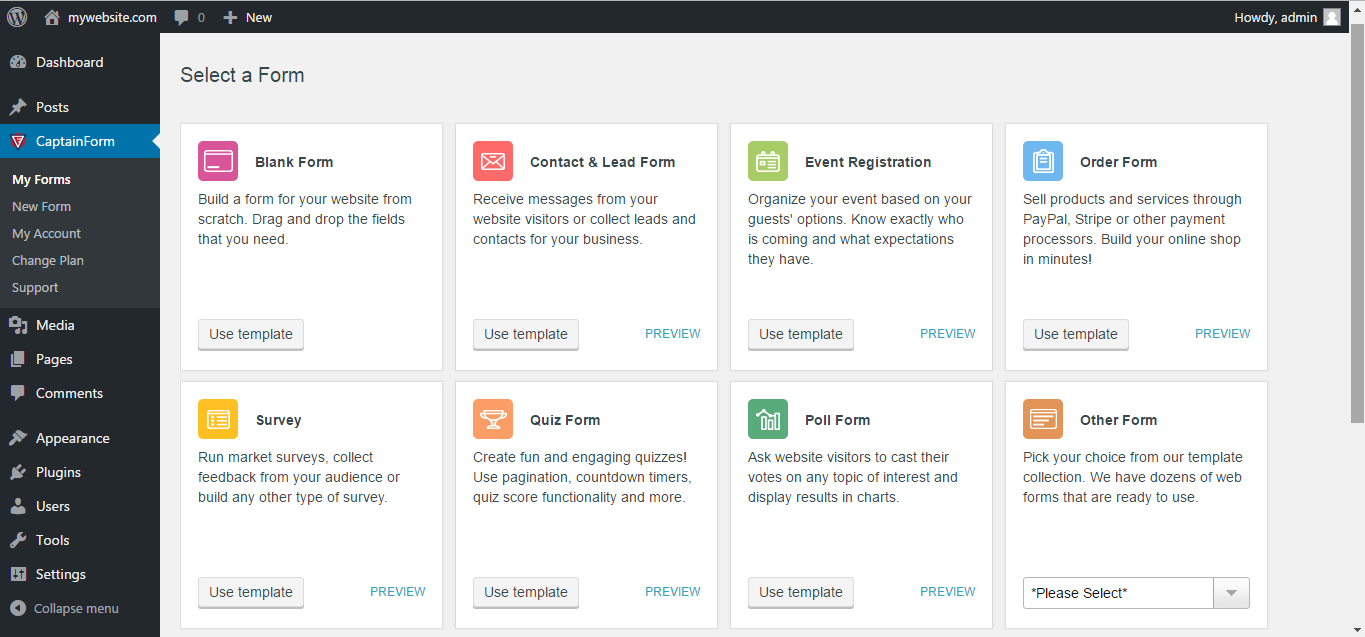Preview the Quiz Form
The height and width of the screenshot is (637, 1365).
tap(673, 592)
